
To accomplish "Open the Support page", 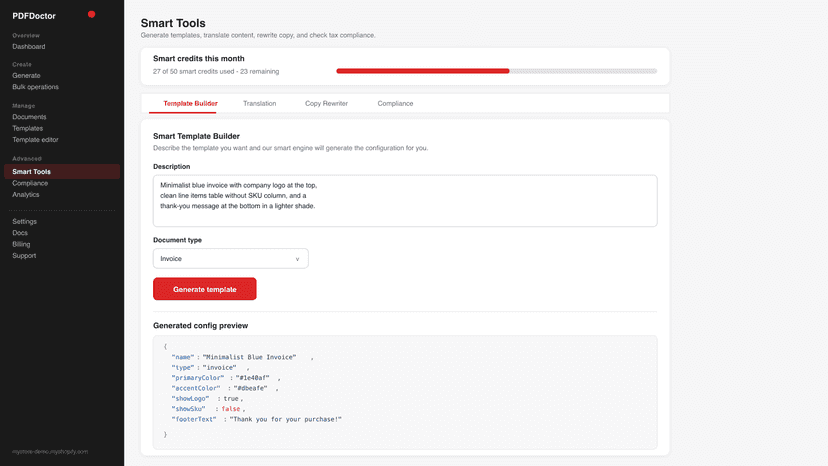I will click(24, 256).
